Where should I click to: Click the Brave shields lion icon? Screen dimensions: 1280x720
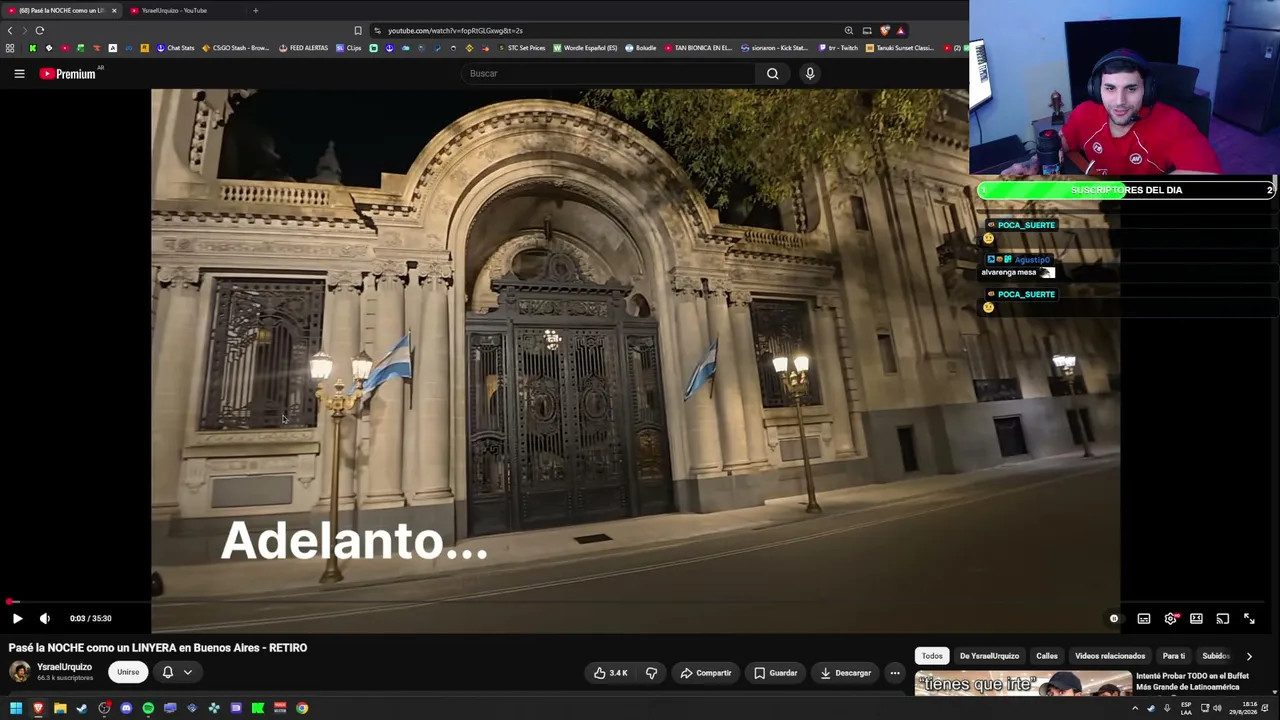(x=885, y=30)
